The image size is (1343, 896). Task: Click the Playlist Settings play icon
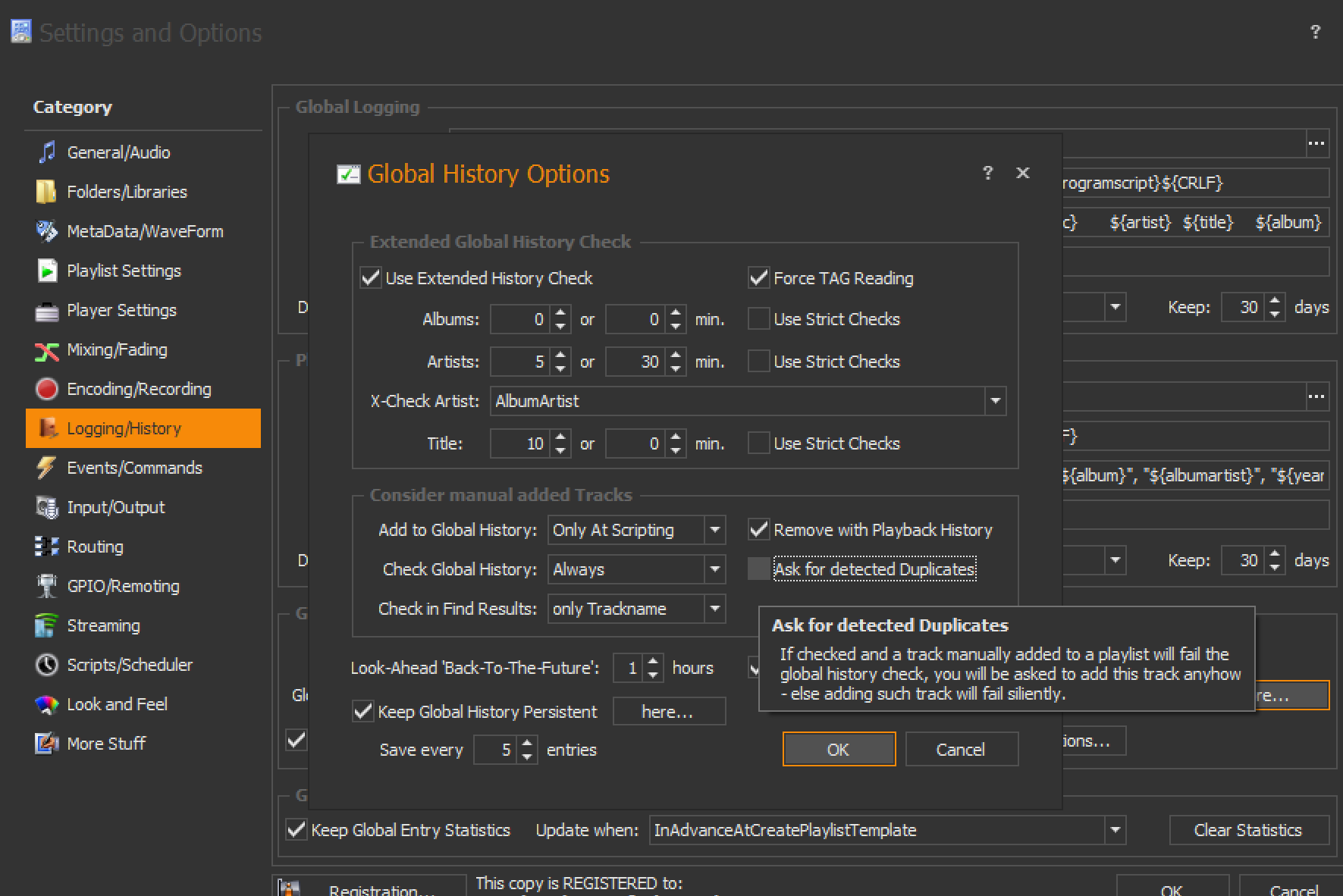click(47, 271)
